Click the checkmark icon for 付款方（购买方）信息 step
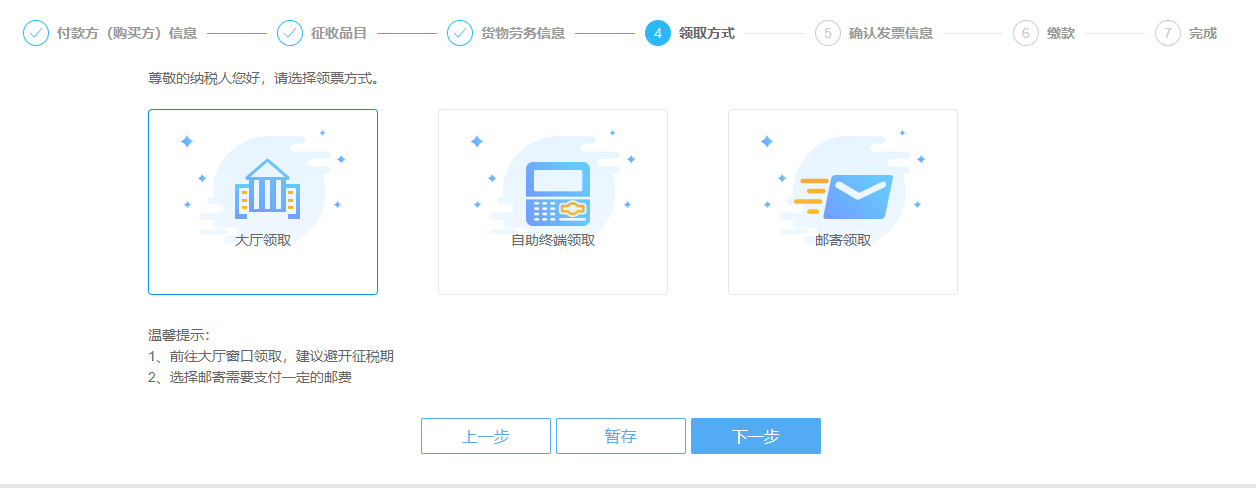 (36, 33)
